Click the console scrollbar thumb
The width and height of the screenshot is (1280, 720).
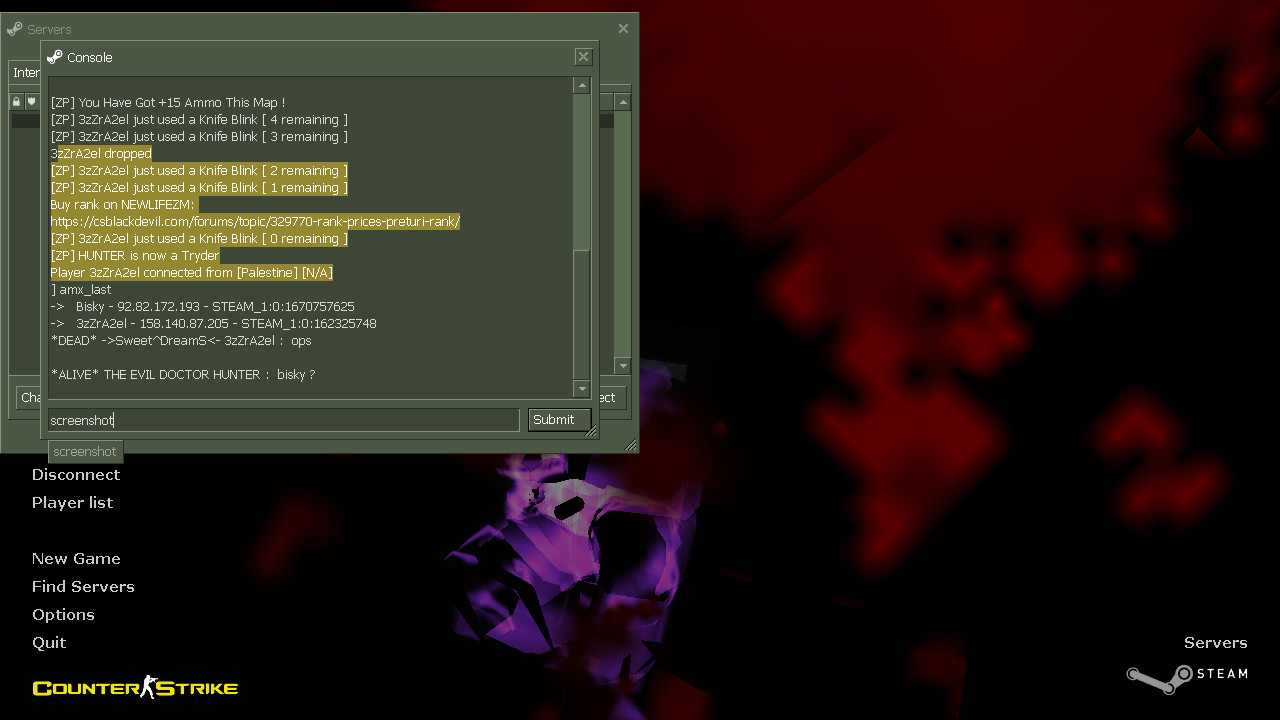click(x=582, y=314)
